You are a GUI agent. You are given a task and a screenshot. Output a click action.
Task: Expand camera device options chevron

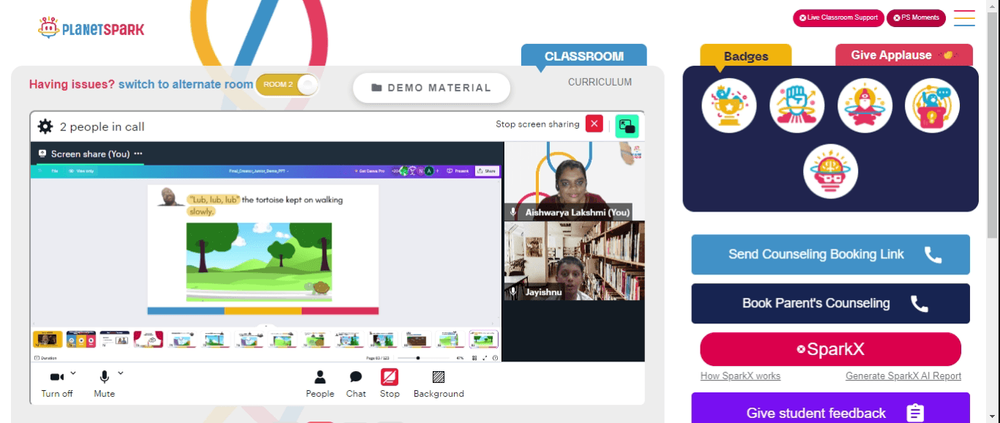(x=73, y=373)
